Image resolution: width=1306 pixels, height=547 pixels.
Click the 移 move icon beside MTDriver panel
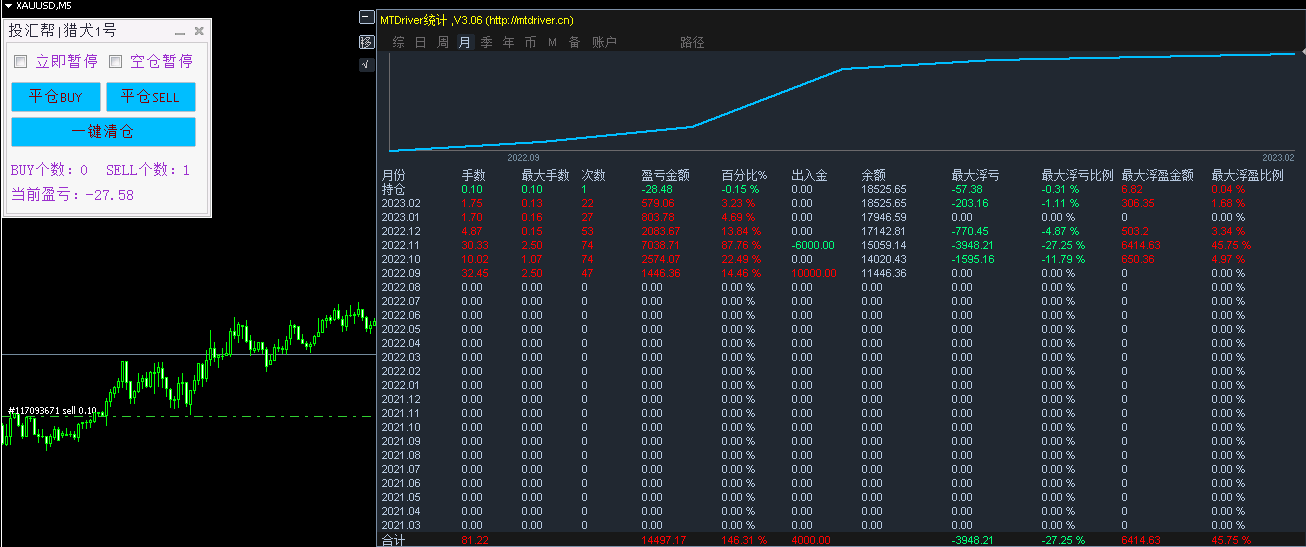pos(366,42)
